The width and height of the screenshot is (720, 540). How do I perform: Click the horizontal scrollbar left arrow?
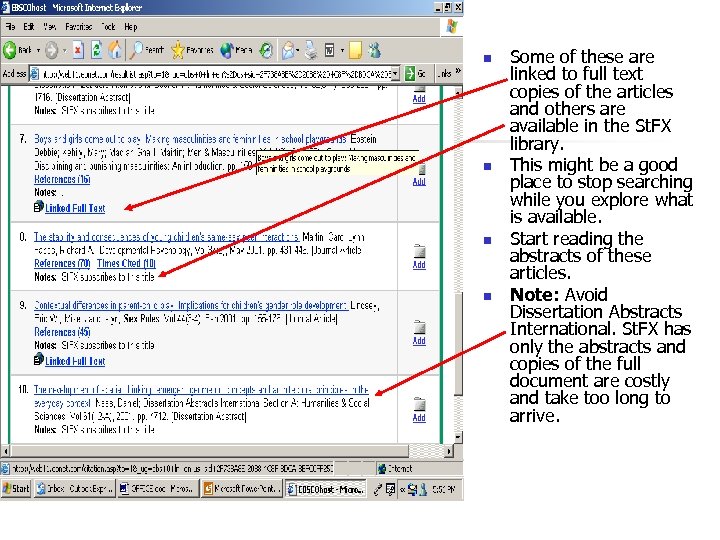pos(6,451)
